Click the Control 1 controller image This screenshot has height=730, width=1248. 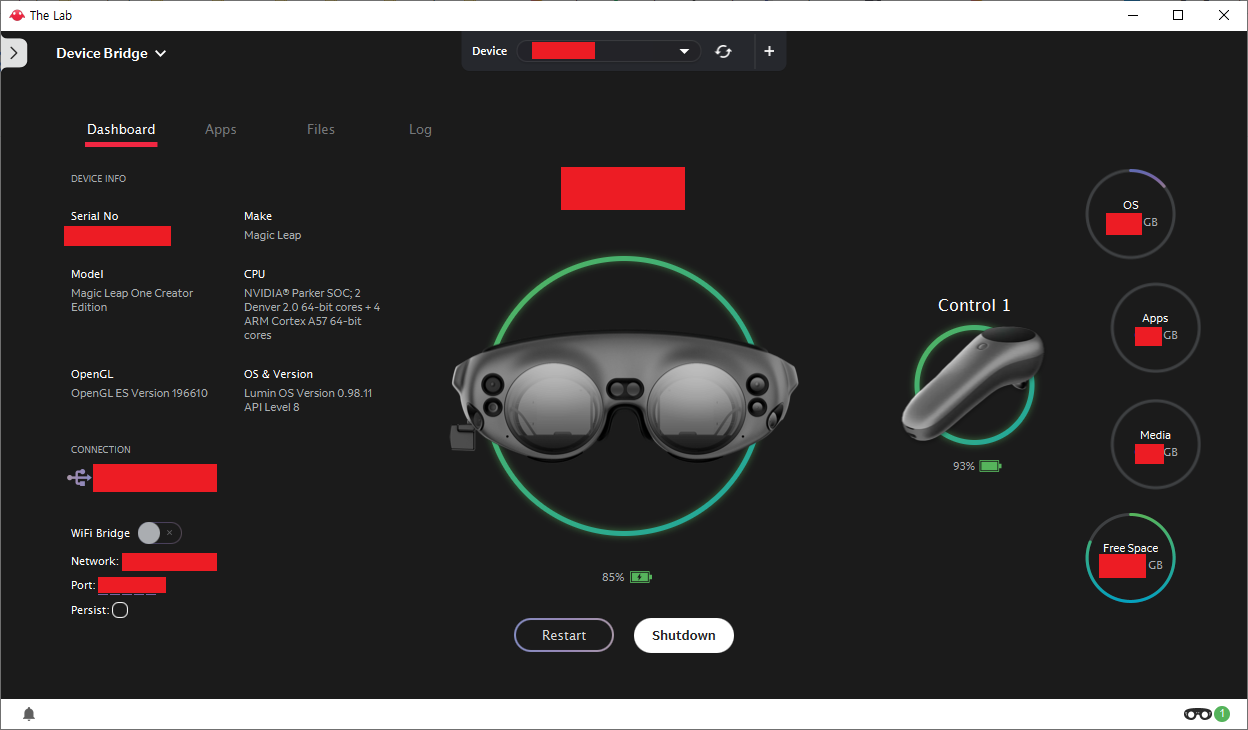973,384
